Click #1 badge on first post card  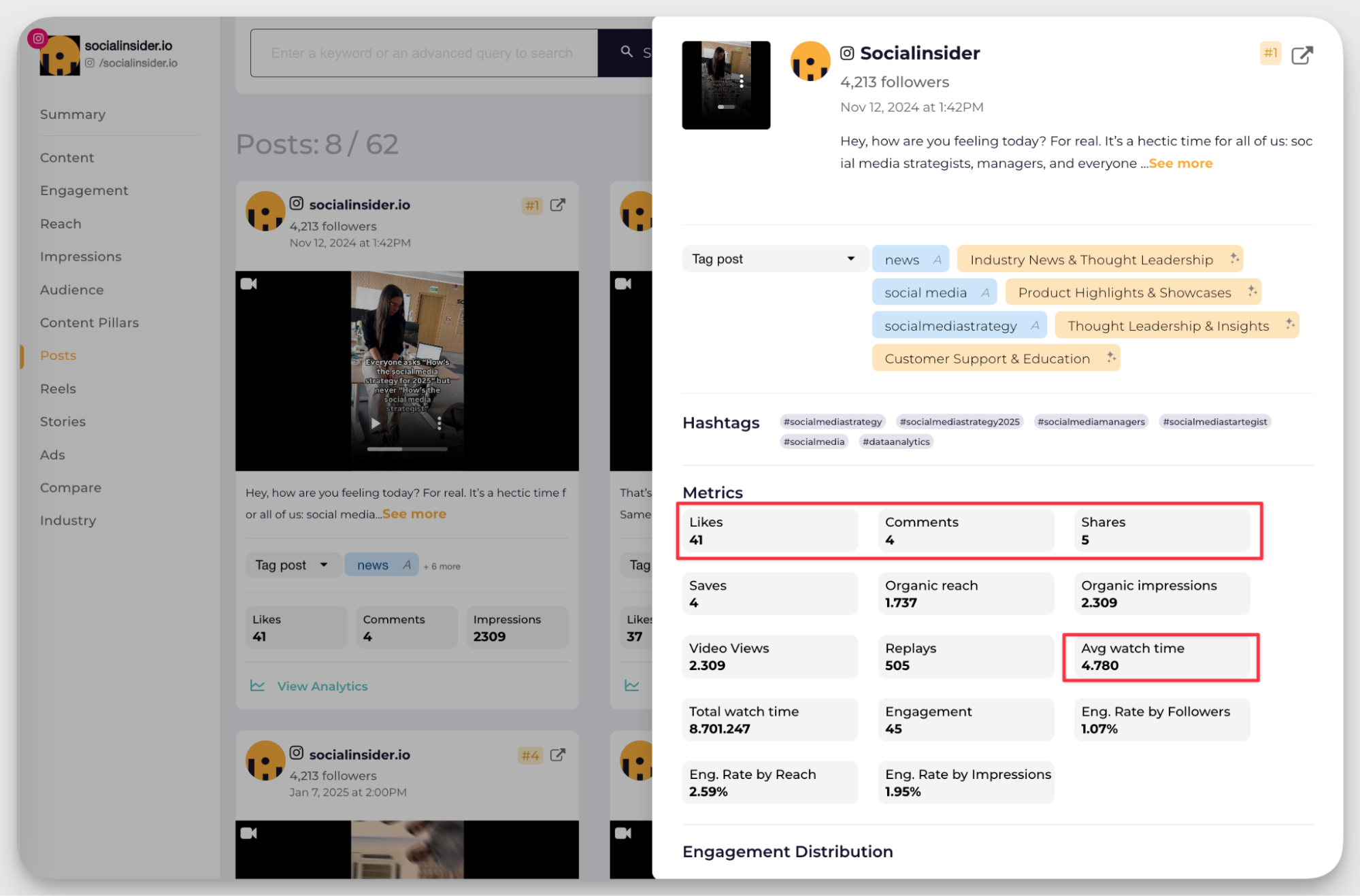(532, 205)
